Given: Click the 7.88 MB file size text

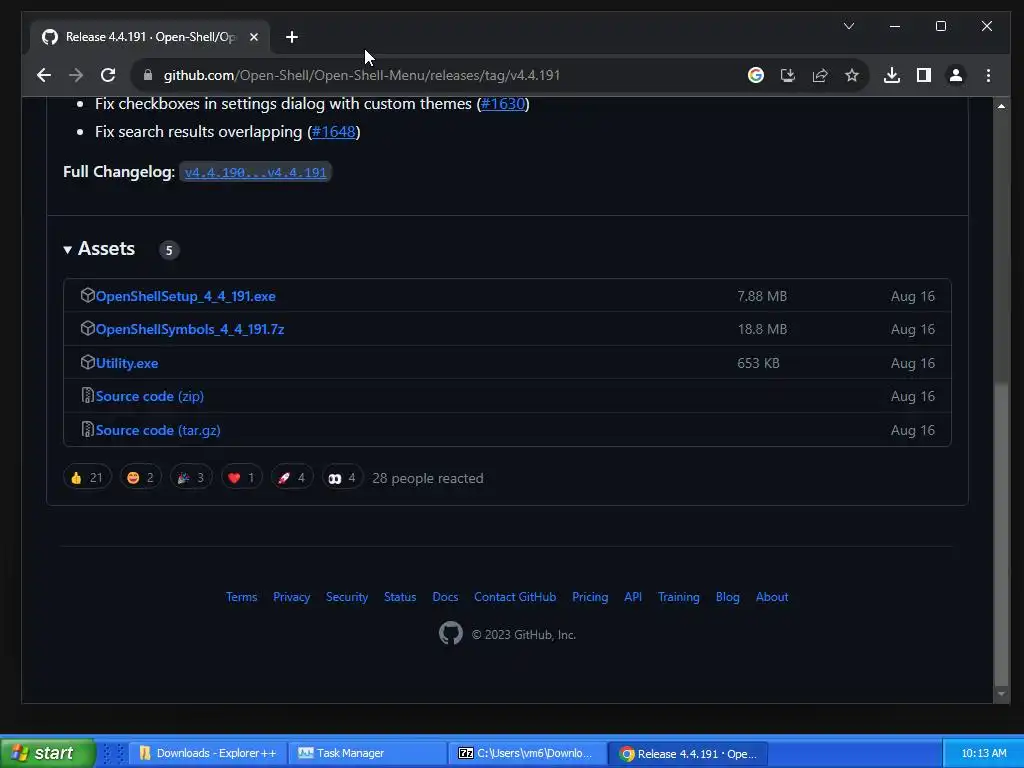Looking at the screenshot, I should point(762,296).
